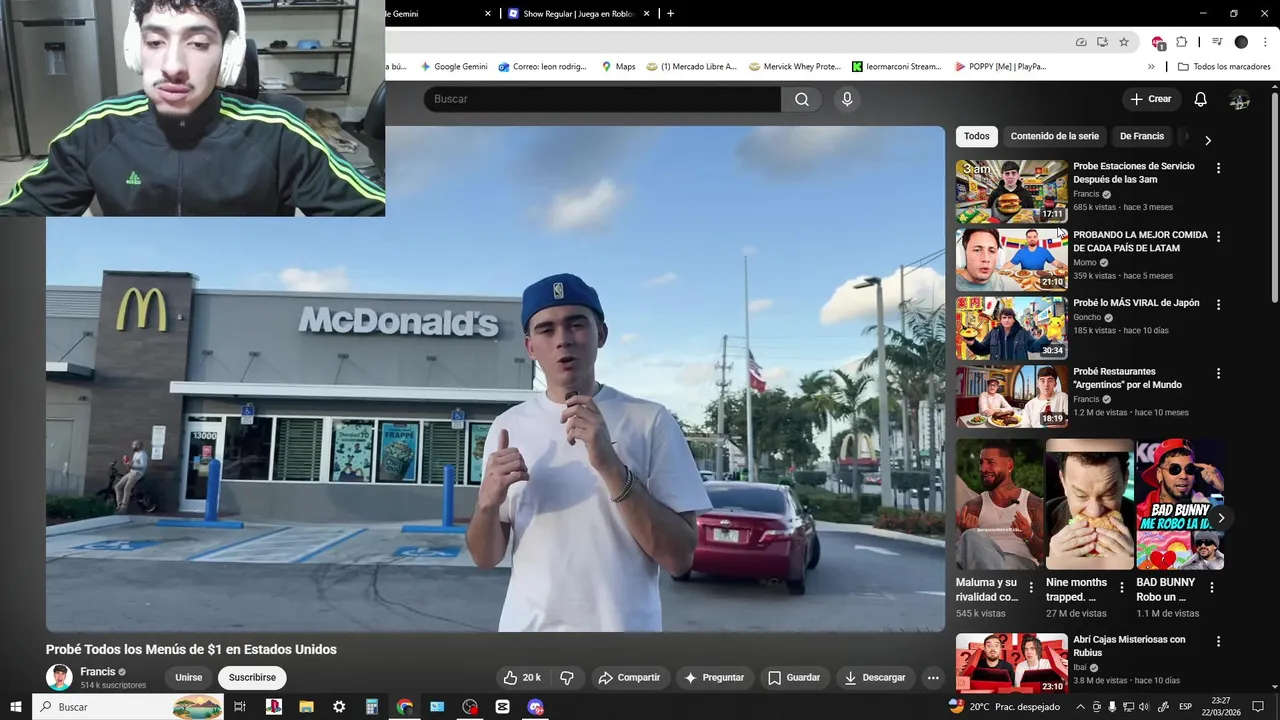The width and height of the screenshot is (1280, 720).
Task: Open options for Maluma short
Action: pos(1031,588)
